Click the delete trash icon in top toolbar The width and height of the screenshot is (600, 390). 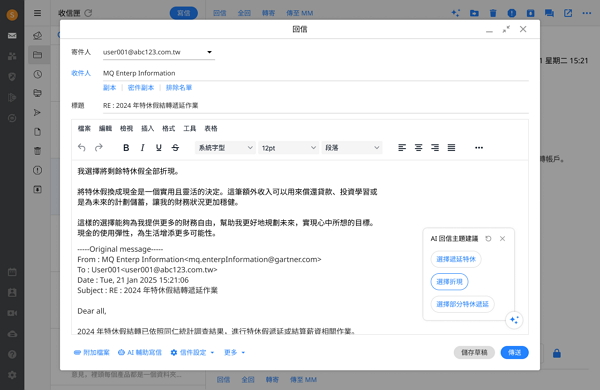(493, 13)
